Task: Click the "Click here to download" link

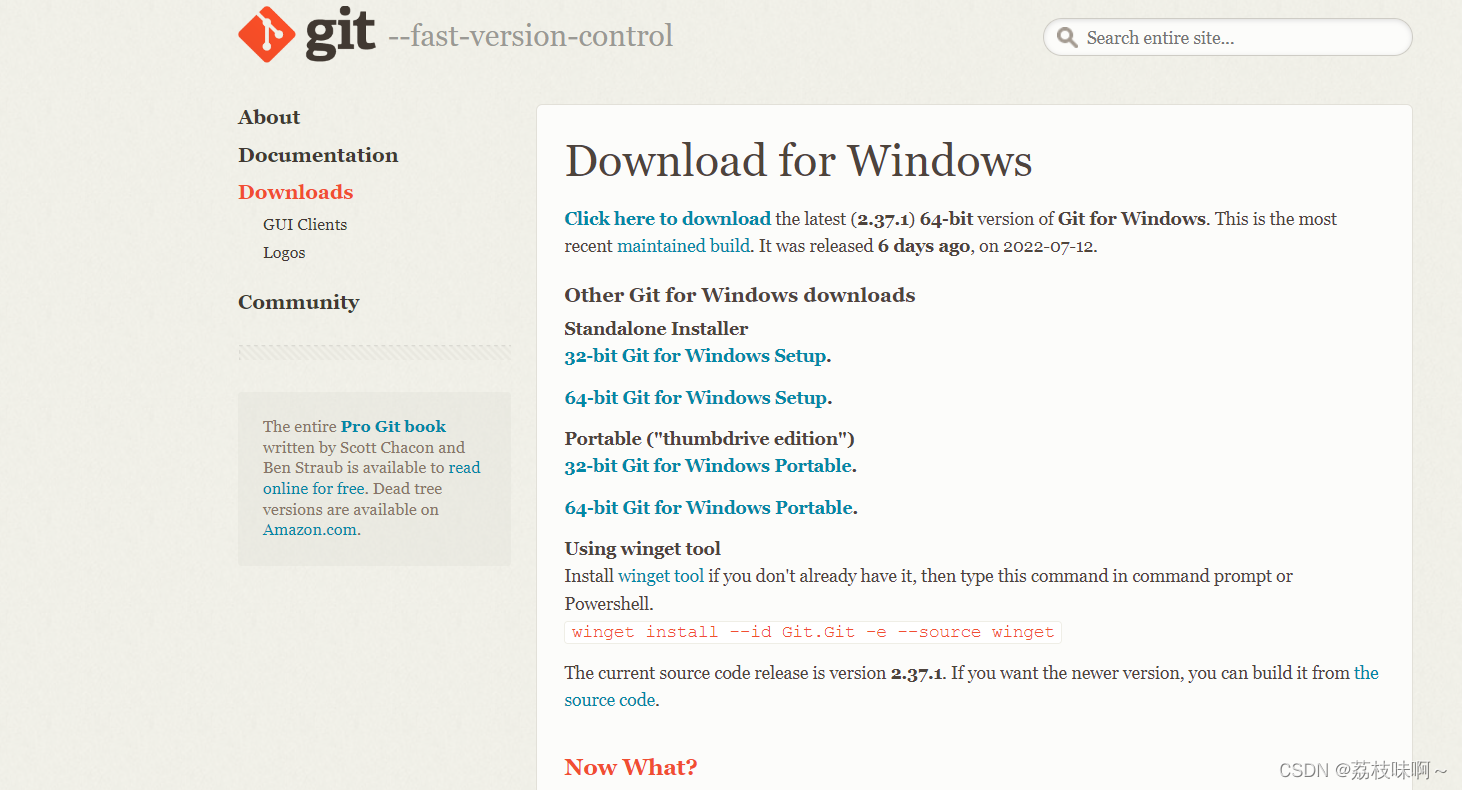Action: click(x=668, y=219)
